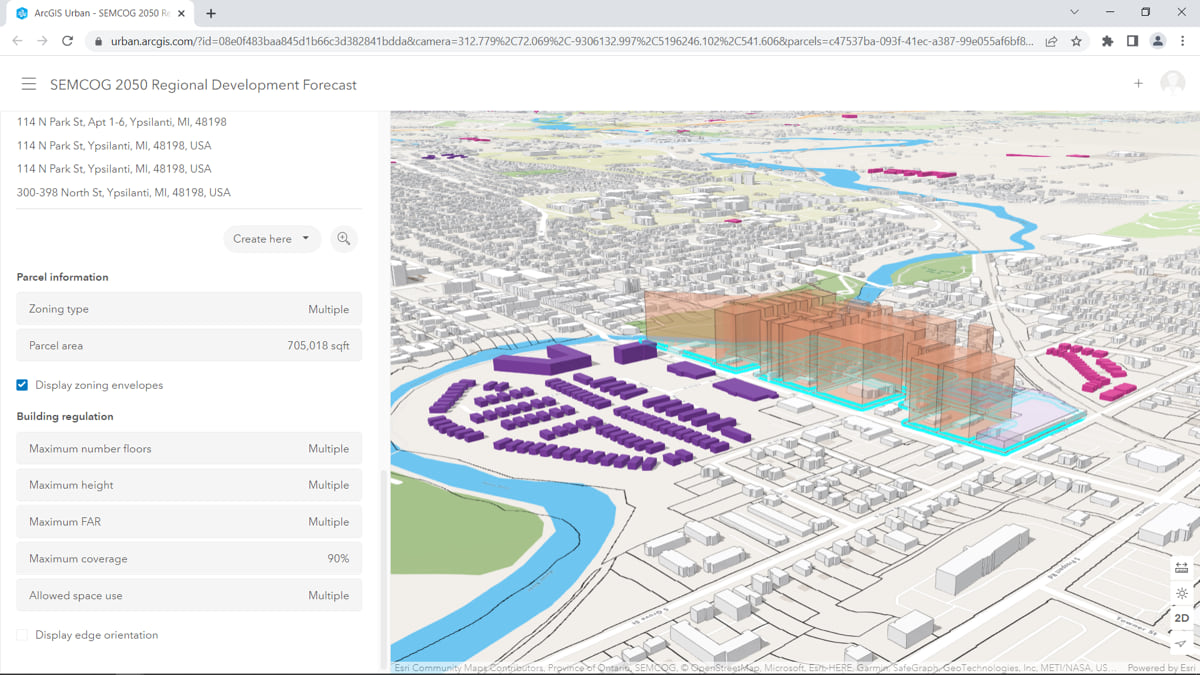Open the user profile avatar
This screenshot has width=1200, height=675.
coord(1172,84)
